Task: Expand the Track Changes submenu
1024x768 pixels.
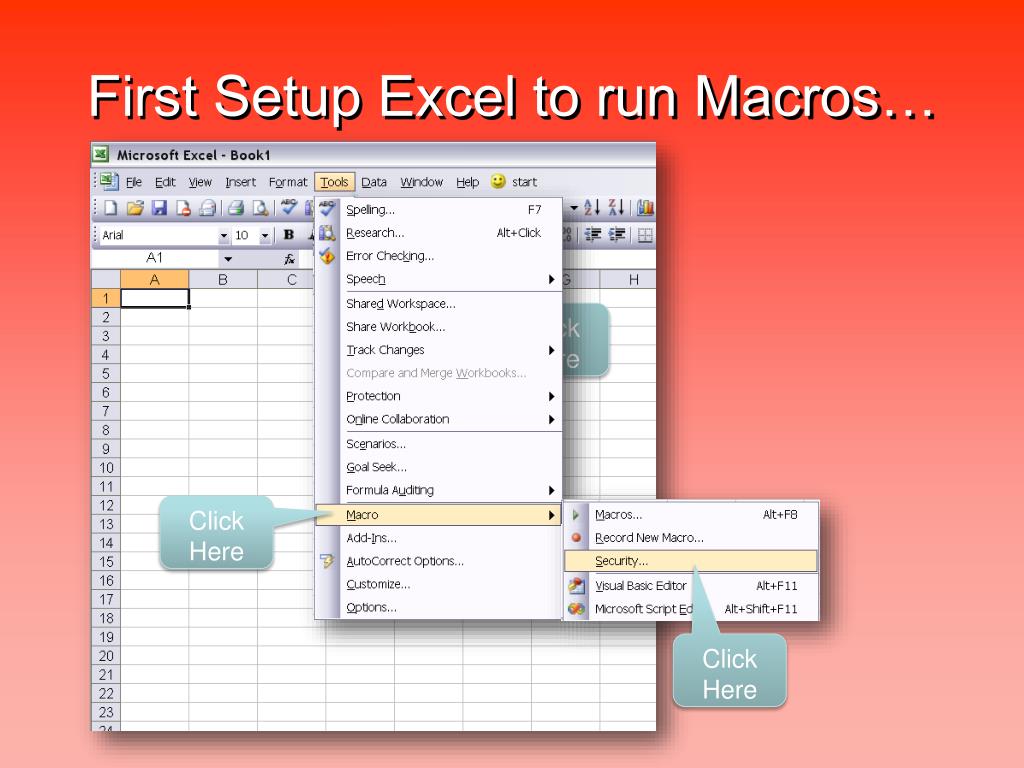Action: tap(438, 350)
